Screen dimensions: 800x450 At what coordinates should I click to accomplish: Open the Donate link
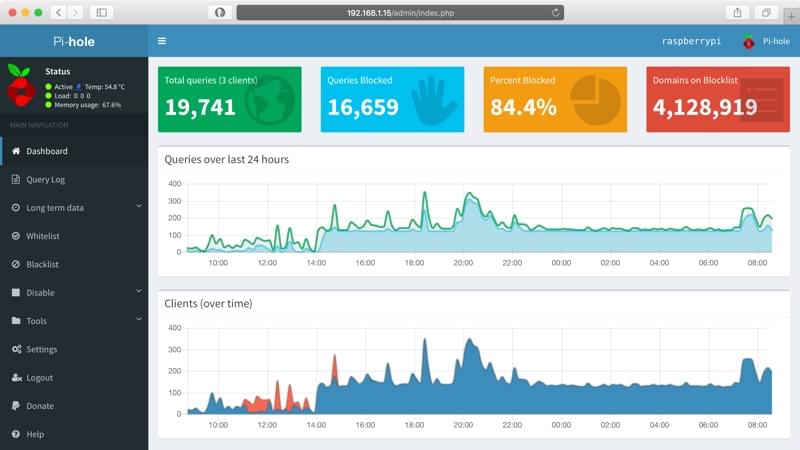click(74, 406)
